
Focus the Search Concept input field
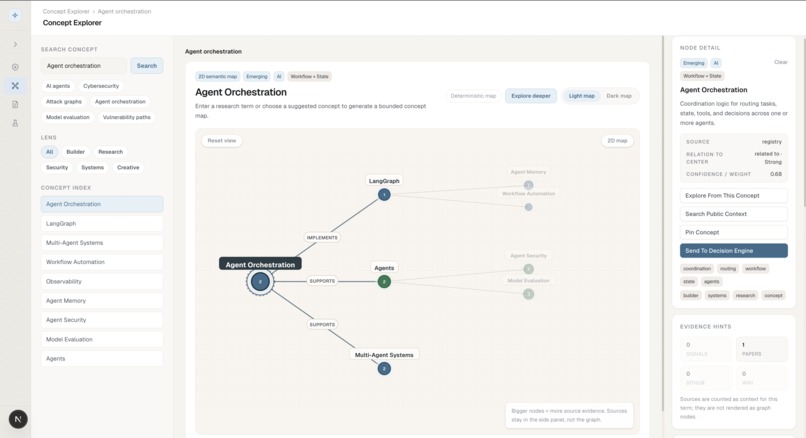(x=84, y=66)
